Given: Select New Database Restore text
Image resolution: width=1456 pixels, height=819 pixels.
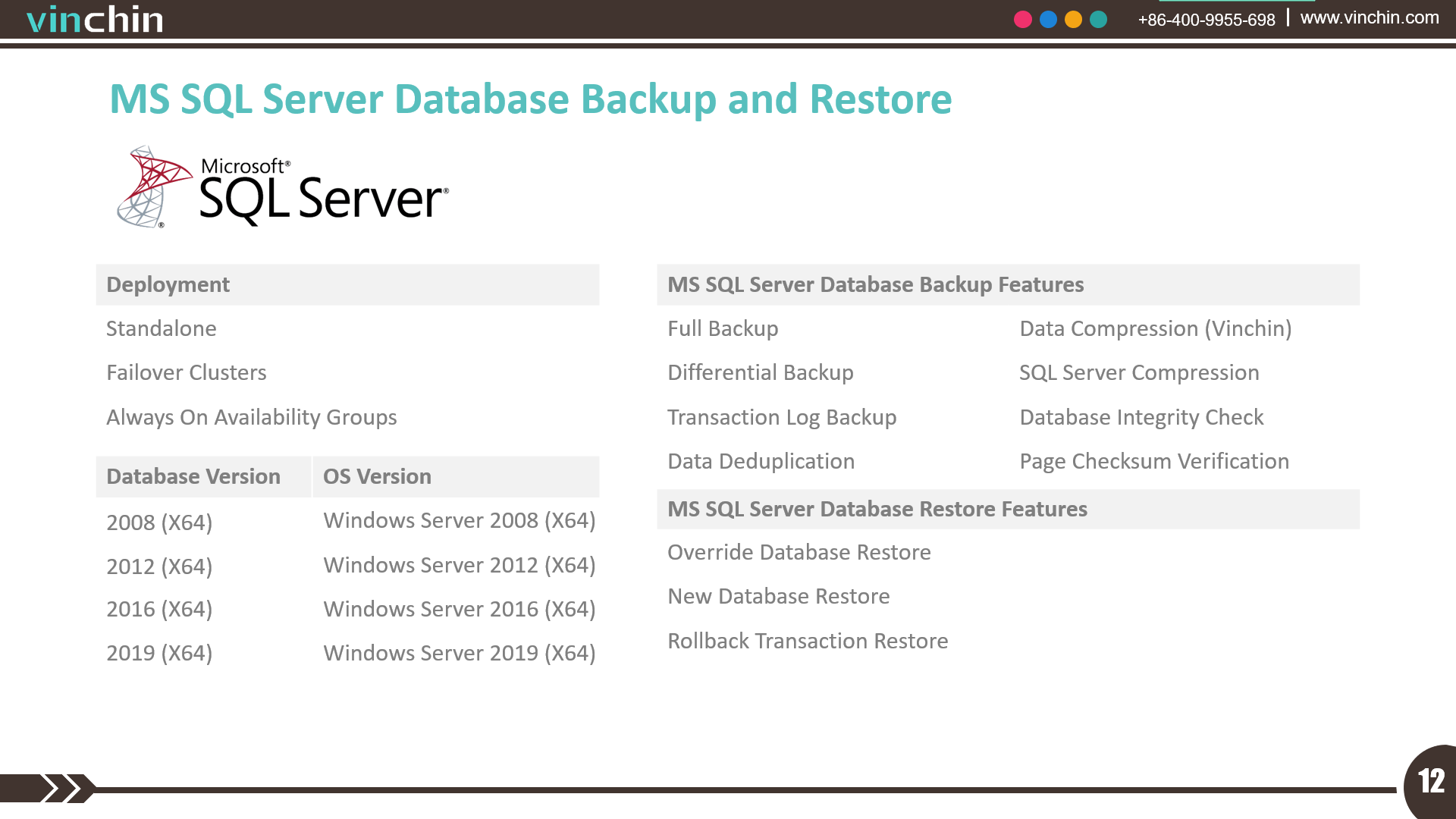Looking at the screenshot, I should tap(779, 596).
